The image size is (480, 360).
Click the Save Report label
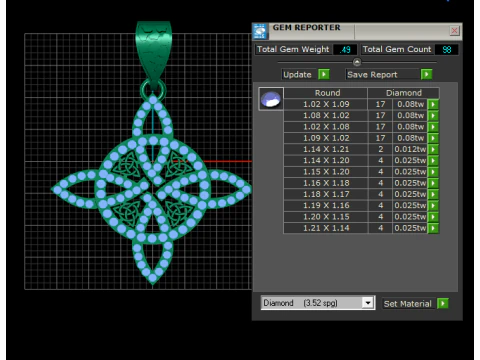point(372,74)
